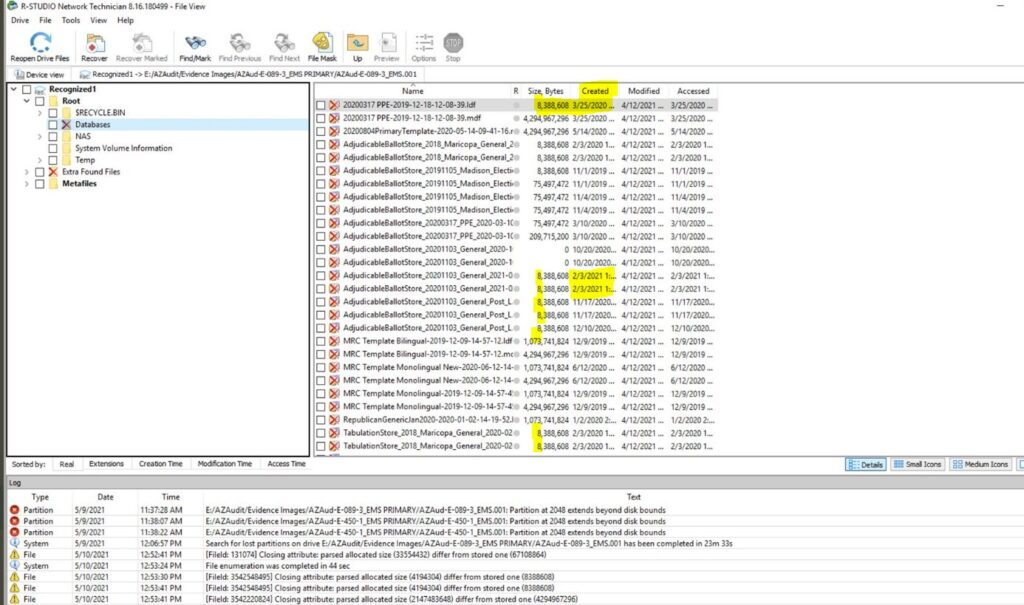The image size is (1024, 605).
Task: Click the Recover toolbar icon
Action: [94, 43]
